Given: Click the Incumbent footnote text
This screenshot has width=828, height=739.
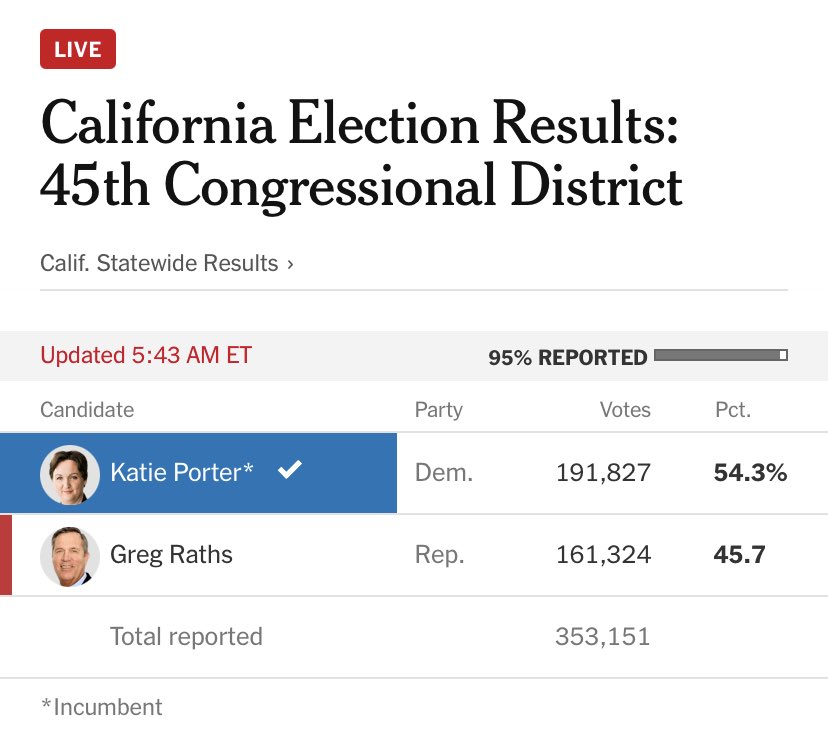Looking at the screenshot, I should [x=102, y=707].
